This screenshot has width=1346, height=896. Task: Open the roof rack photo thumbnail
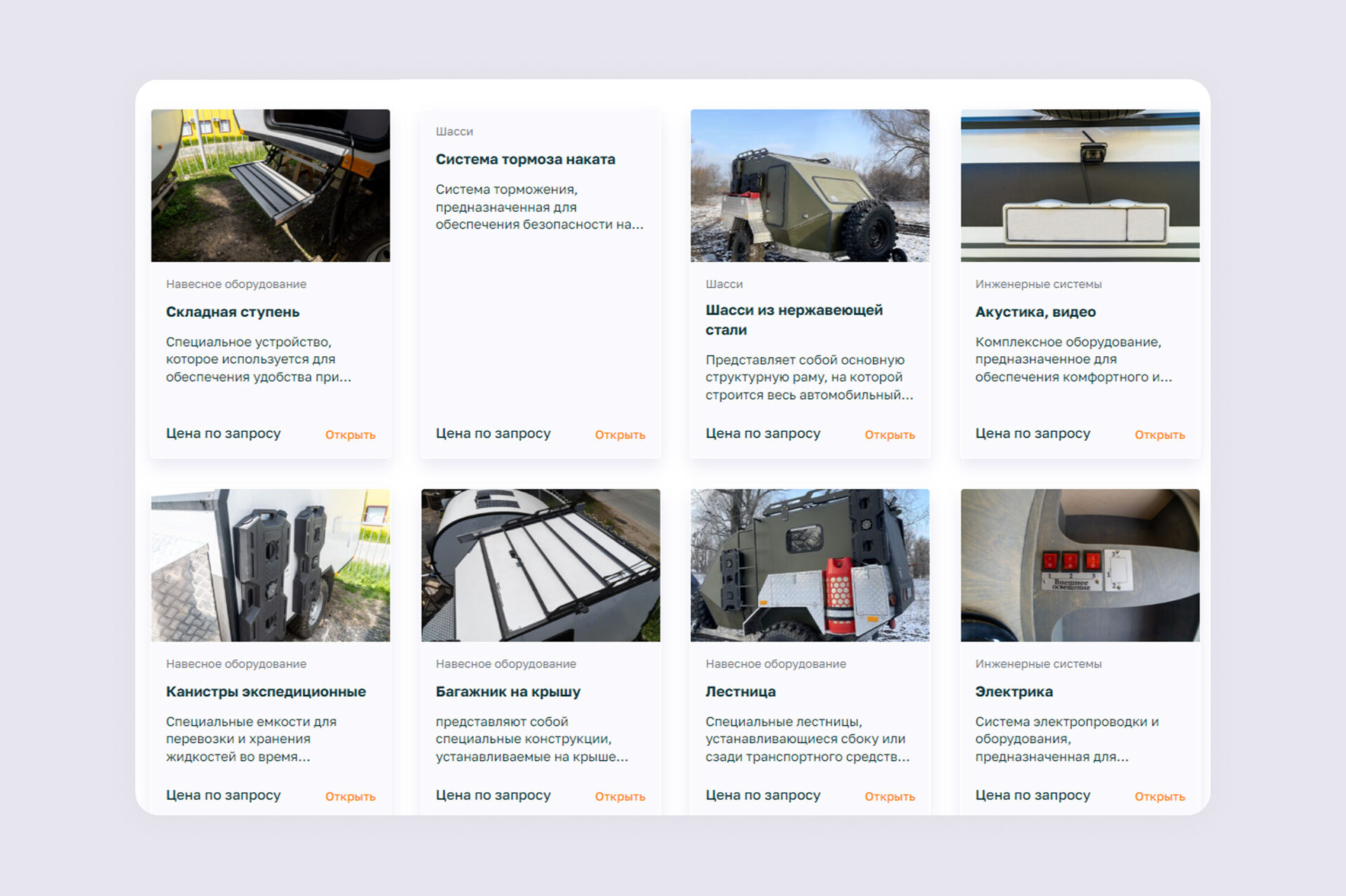pos(541,565)
